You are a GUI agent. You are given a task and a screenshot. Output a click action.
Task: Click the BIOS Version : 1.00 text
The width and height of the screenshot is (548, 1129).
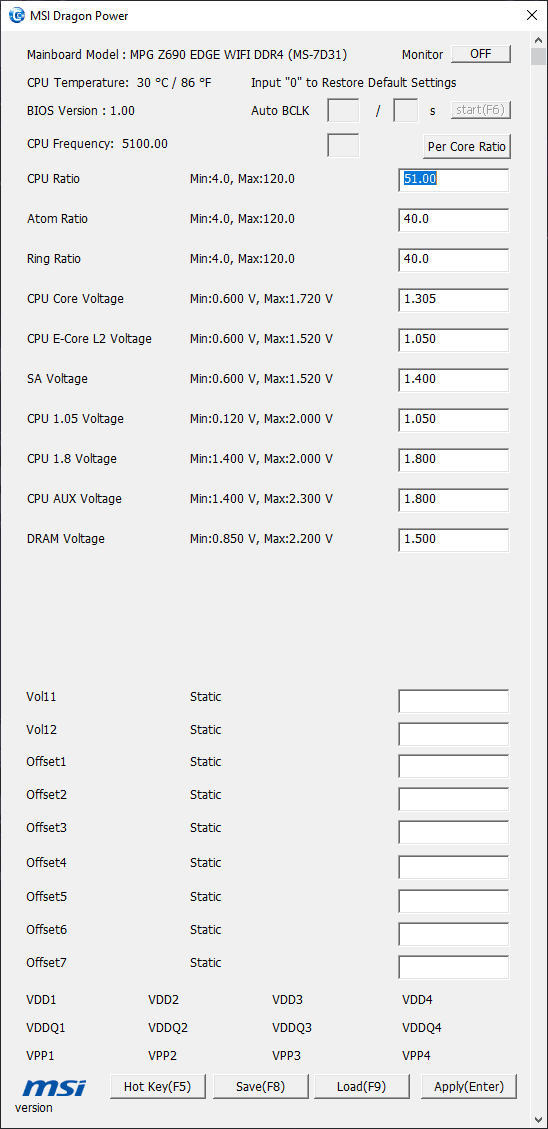(x=81, y=111)
